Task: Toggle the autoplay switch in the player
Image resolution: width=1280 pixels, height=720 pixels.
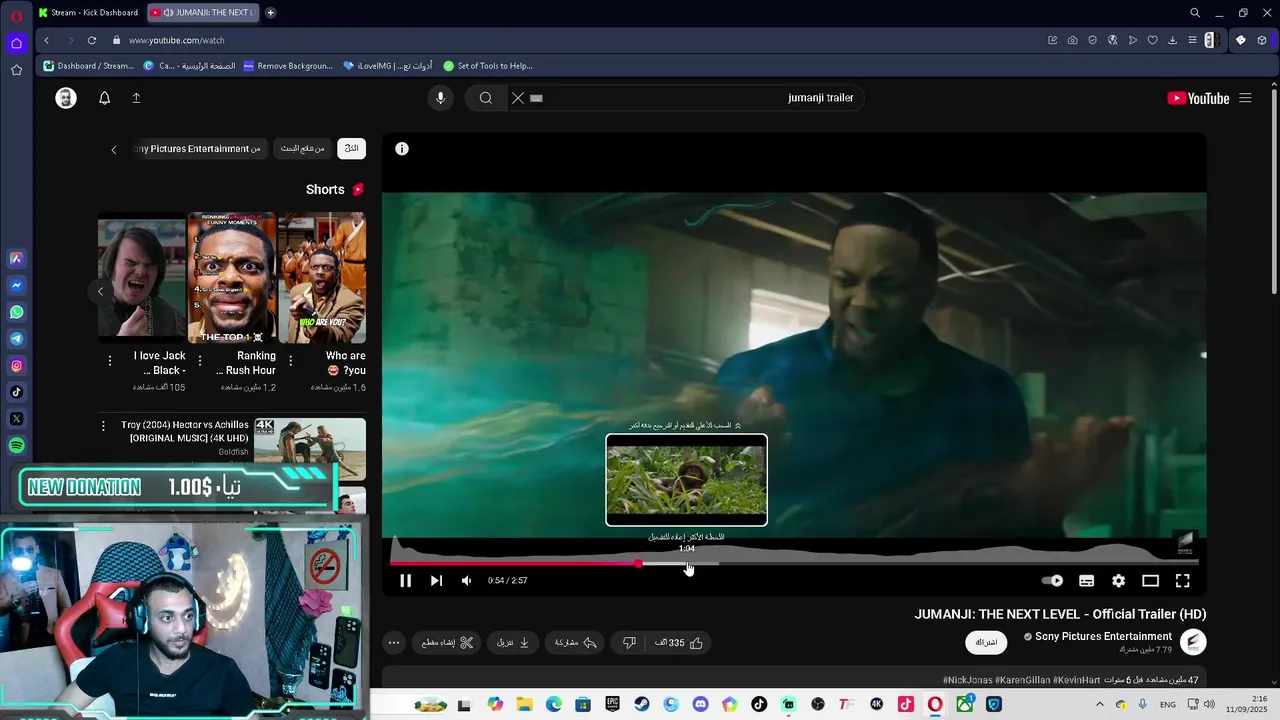Action: (x=1052, y=581)
